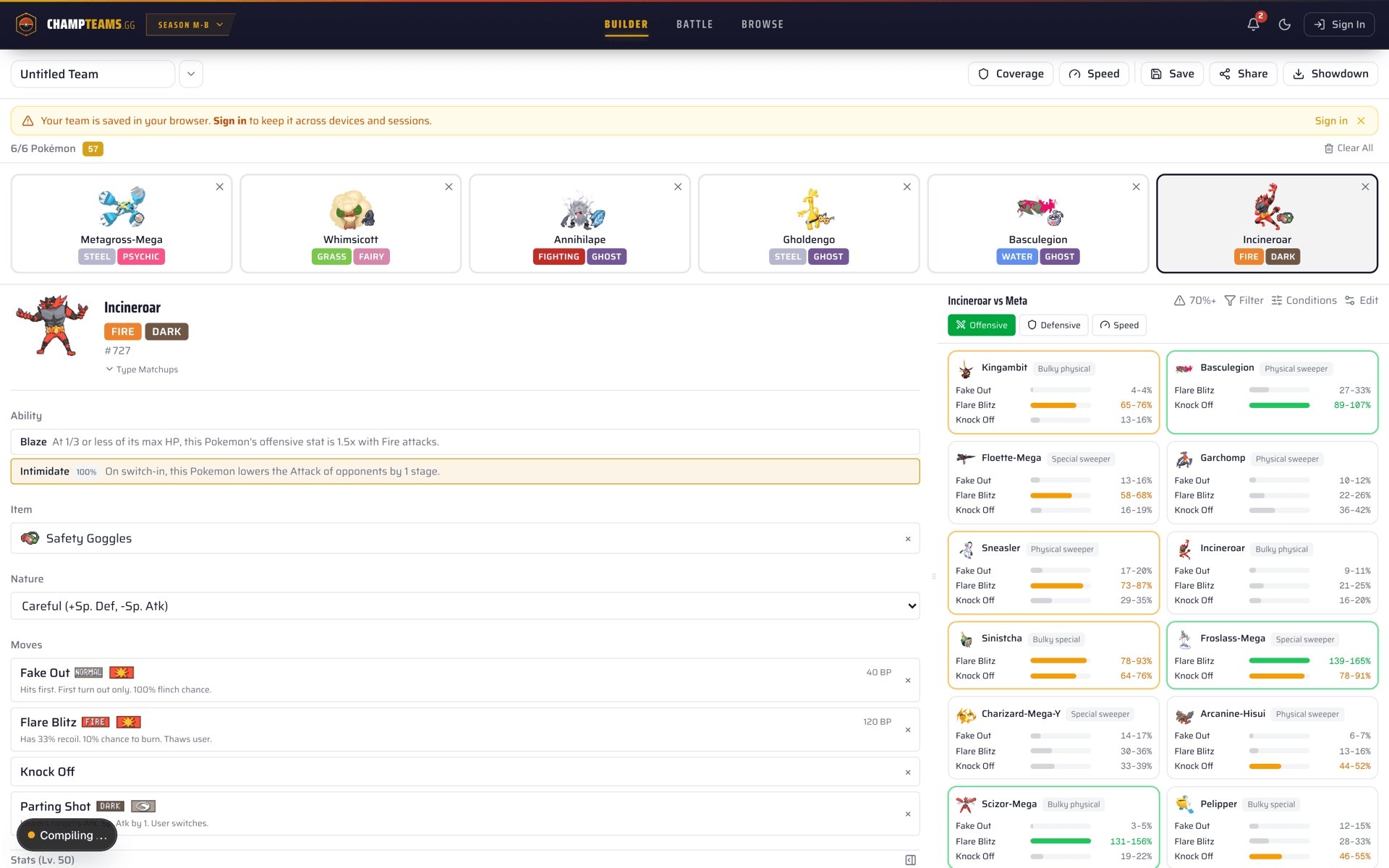The height and width of the screenshot is (868, 1389).
Task: Open the Nature selection dropdown
Action: (465, 606)
